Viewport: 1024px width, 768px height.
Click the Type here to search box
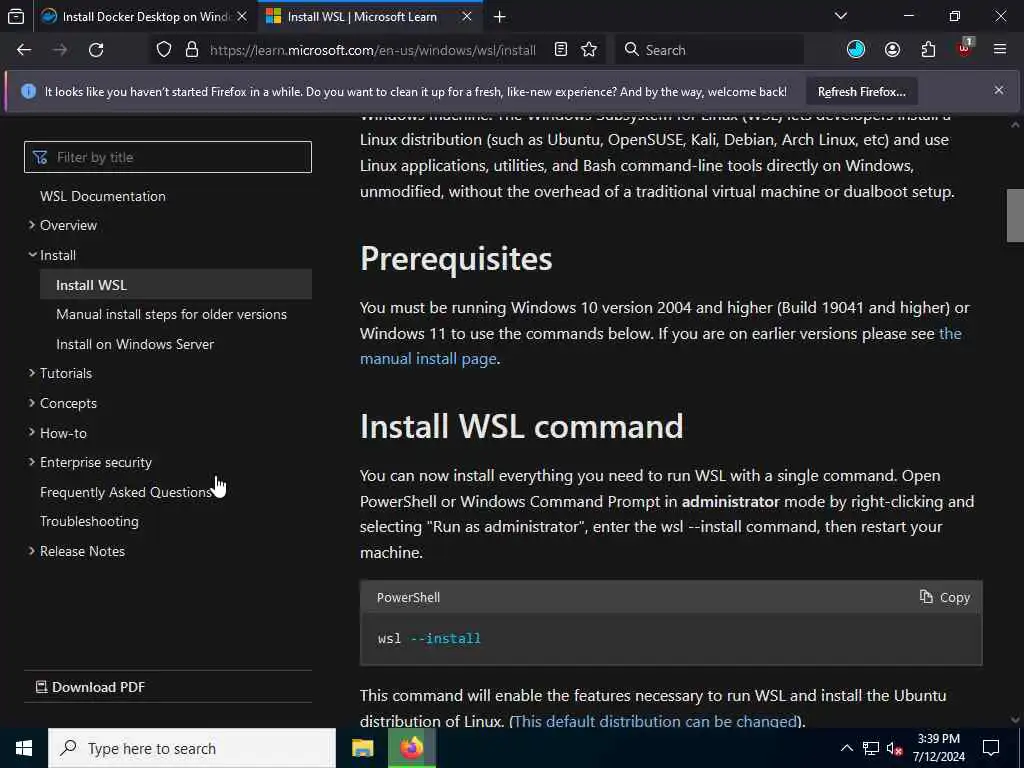[x=192, y=748]
